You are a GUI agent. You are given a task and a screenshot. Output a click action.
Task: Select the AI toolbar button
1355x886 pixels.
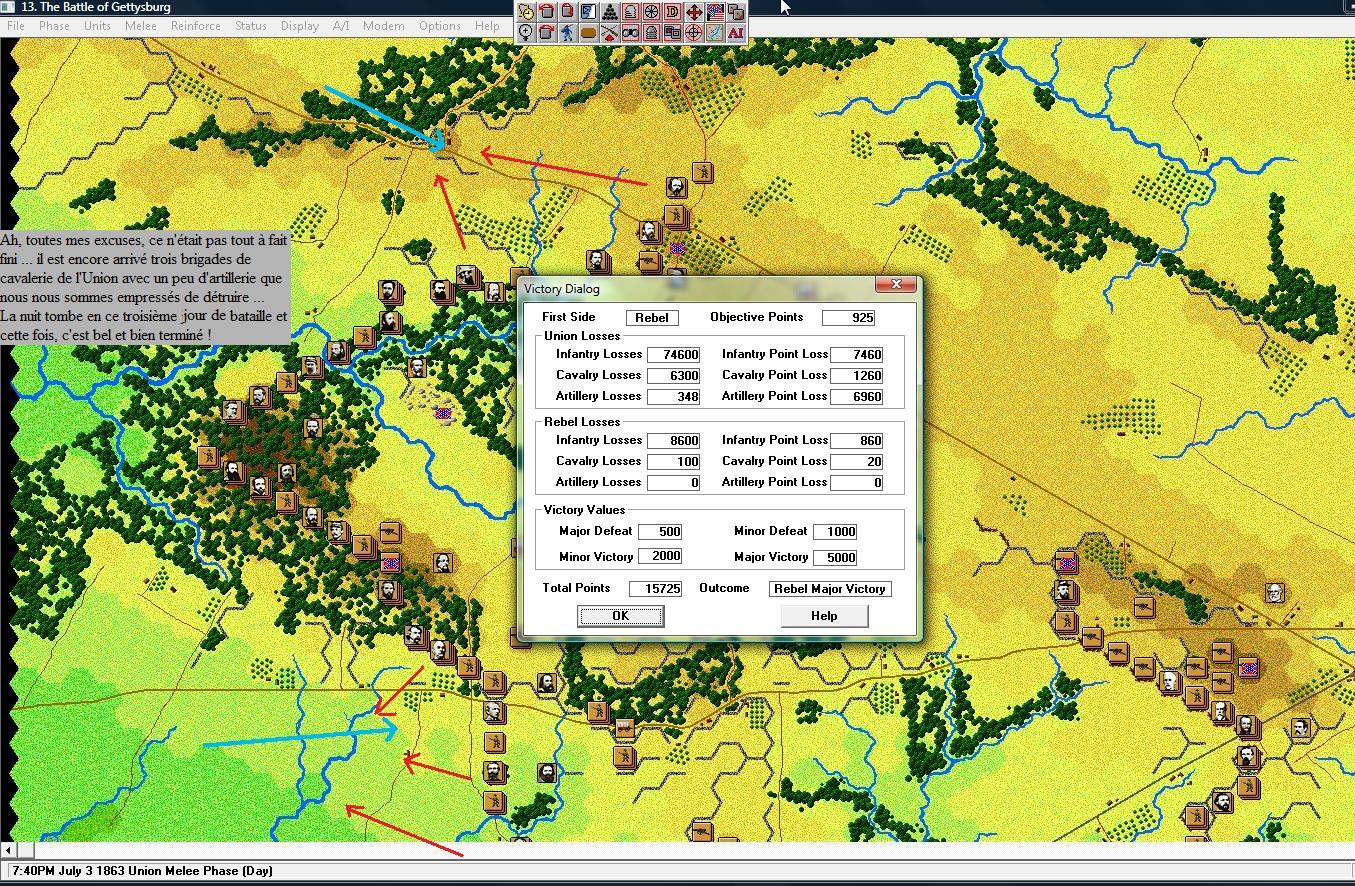(x=736, y=33)
